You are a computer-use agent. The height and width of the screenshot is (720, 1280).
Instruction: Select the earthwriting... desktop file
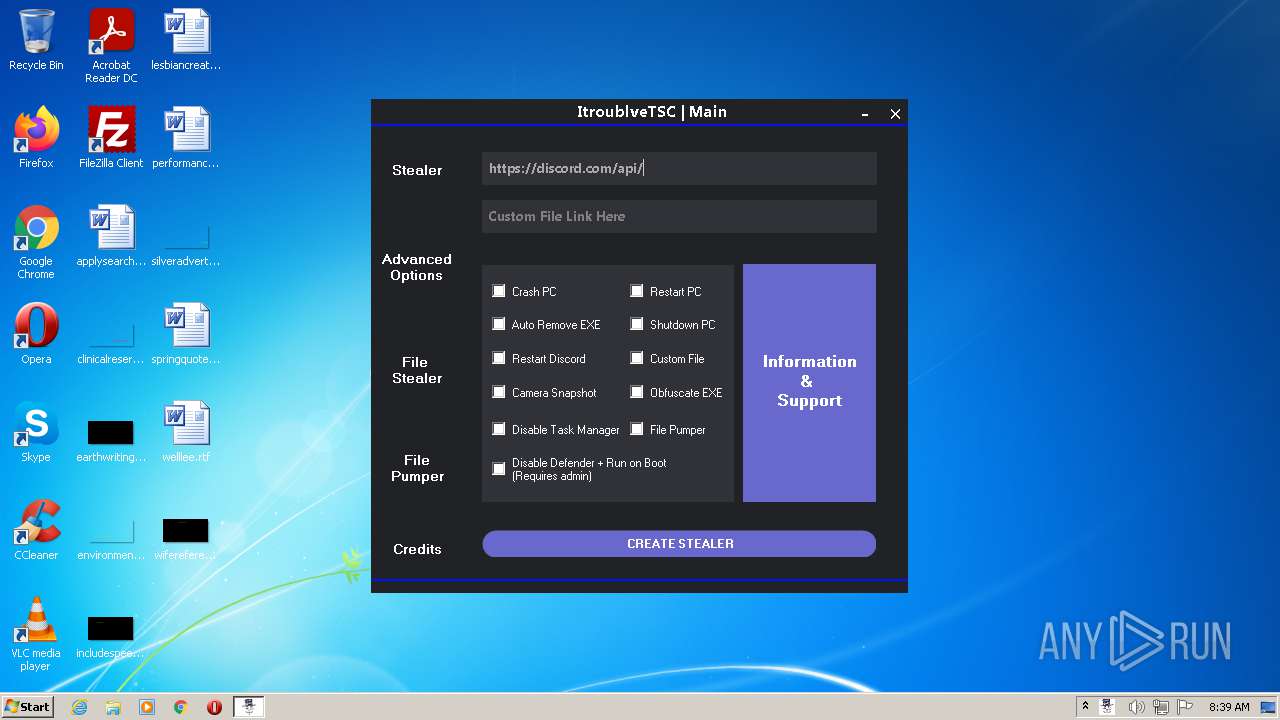tap(111, 440)
